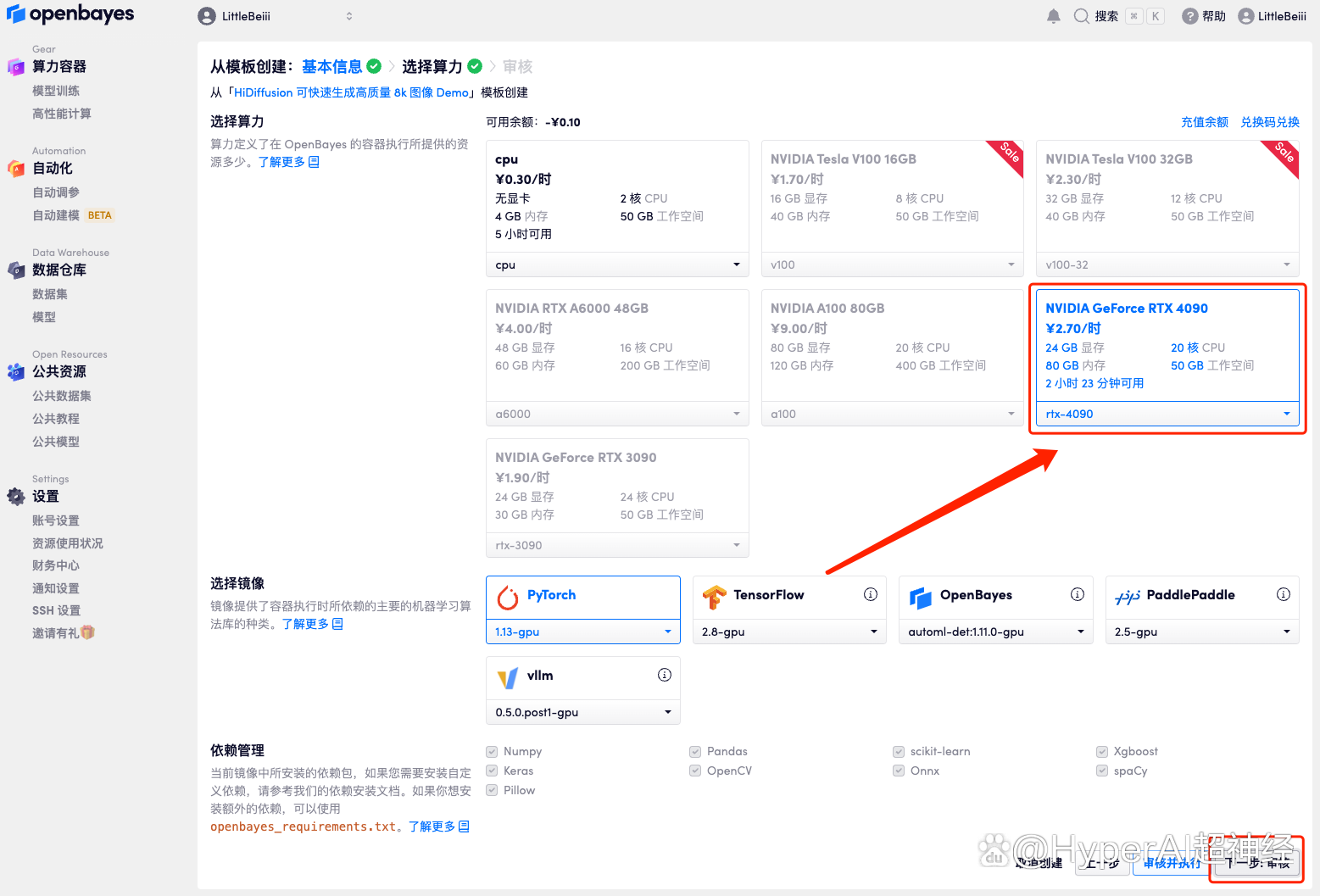Expand the LittleBeiii account switcher arrows
The width and height of the screenshot is (1320, 896).
tap(349, 16)
